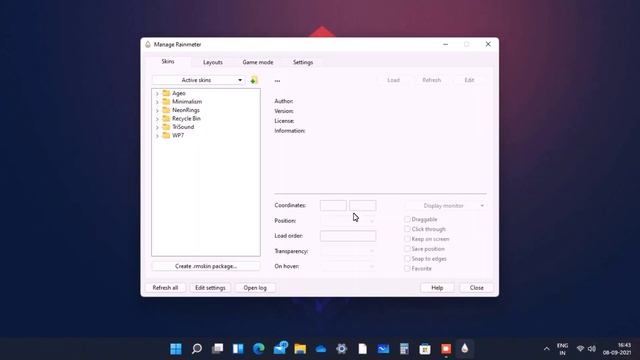Click the Ageo folder icon
Viewport: 640px width, 360px height.
pos(166,93)
